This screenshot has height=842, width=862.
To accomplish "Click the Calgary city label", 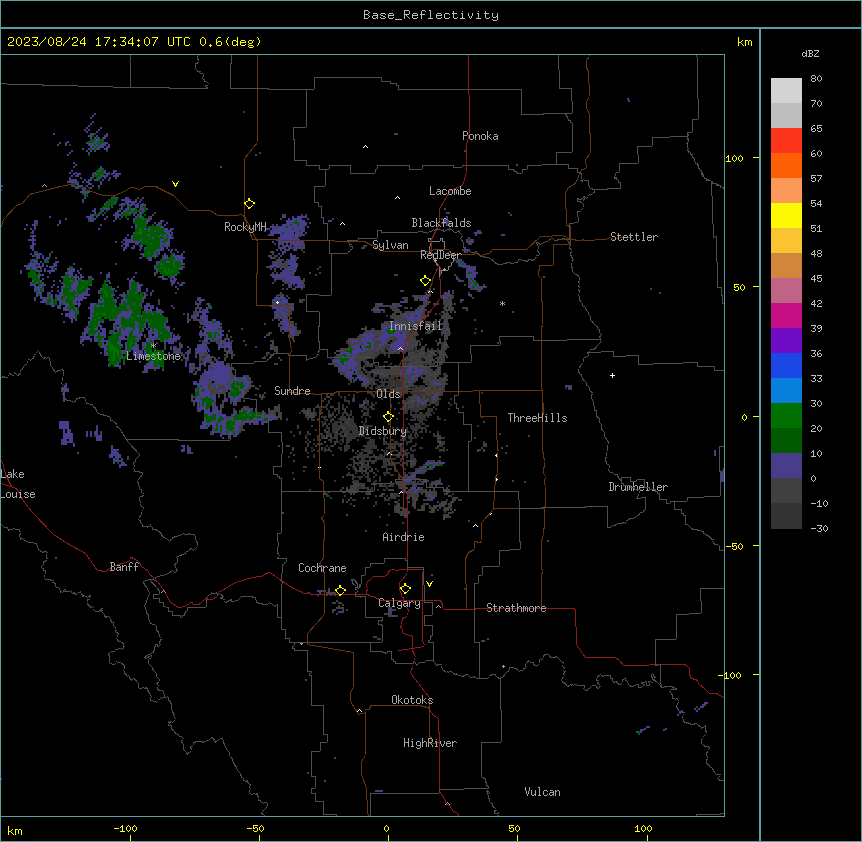I will 399,603.
